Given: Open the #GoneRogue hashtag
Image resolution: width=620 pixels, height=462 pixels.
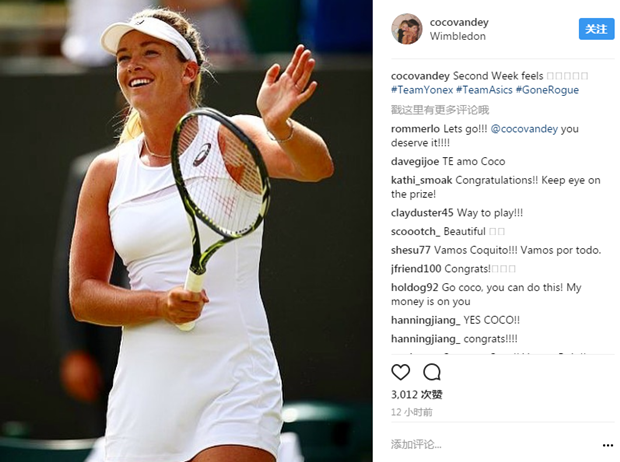Looking at the screenshot, I should coord(547,90).
